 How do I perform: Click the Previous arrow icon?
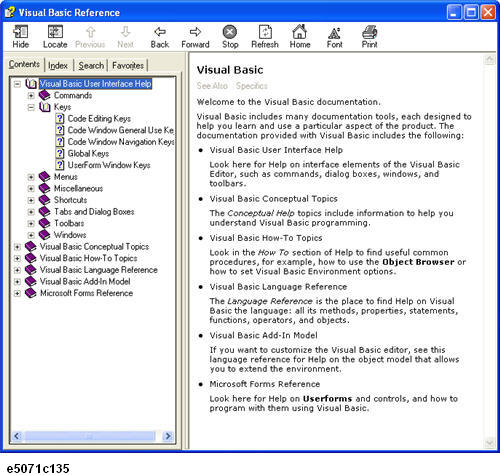click(90, 32)
